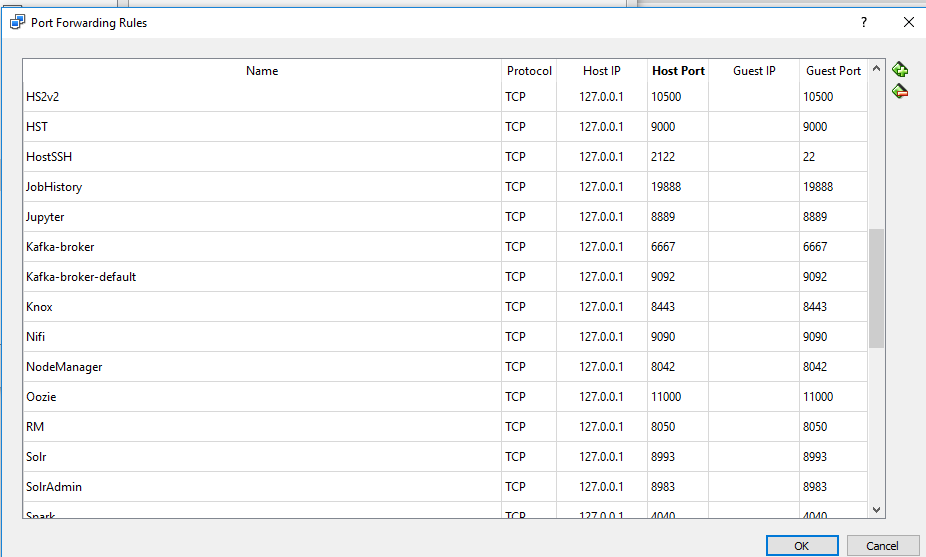This screenshot has height=557, width=926.
Task: Add a new port forwarding rule
Action: [900, 70]
